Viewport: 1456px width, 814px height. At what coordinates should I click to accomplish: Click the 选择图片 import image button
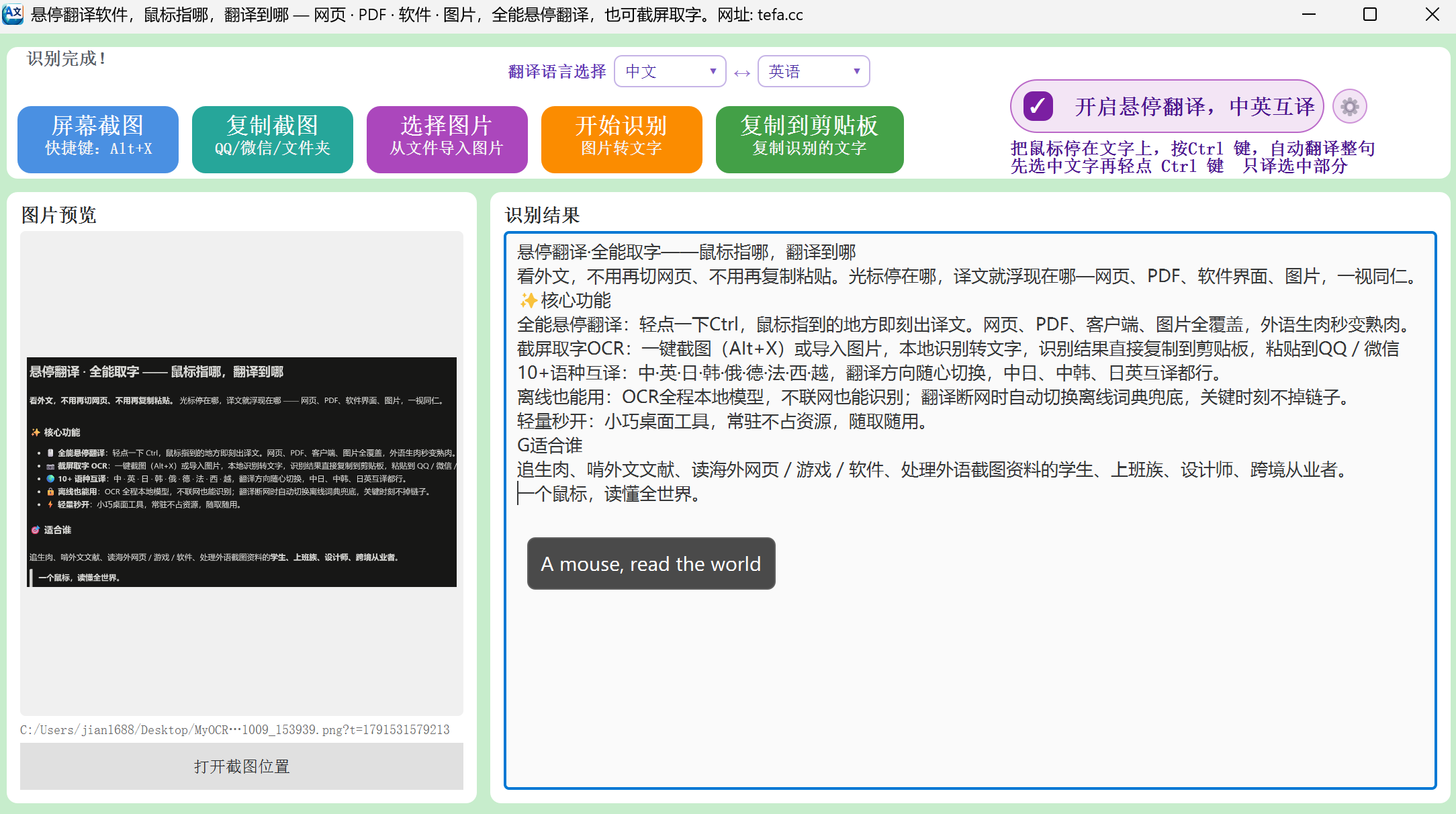tap(447, 139)
